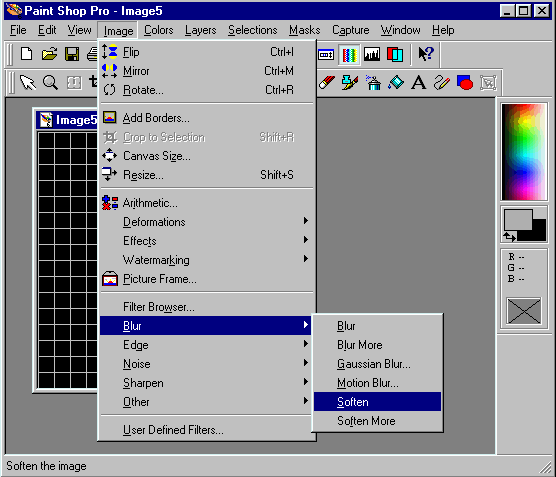The image size is (556, 477).
Task: Open Picture Frame... wizard
Action: (x=207, y=279)
